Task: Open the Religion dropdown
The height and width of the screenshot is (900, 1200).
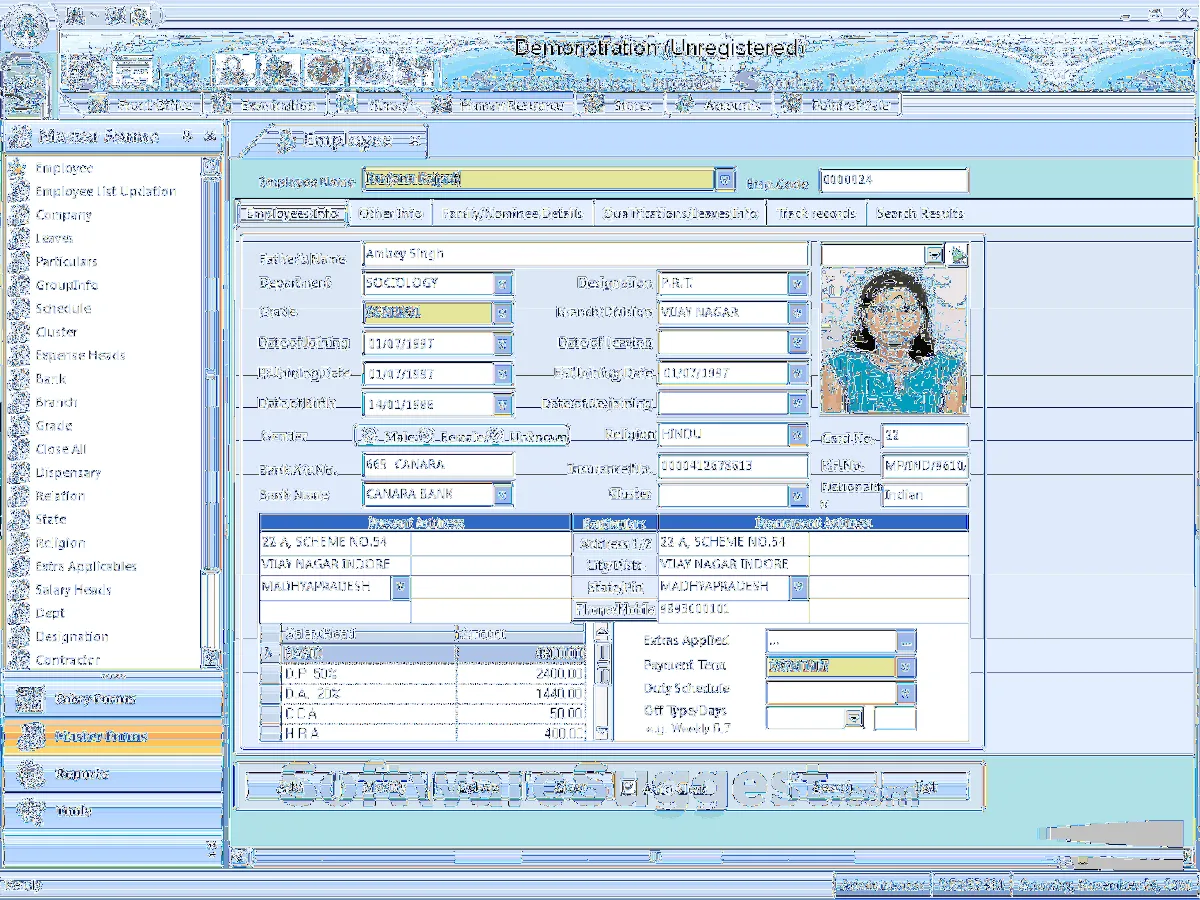Action: tap(797, 435)
